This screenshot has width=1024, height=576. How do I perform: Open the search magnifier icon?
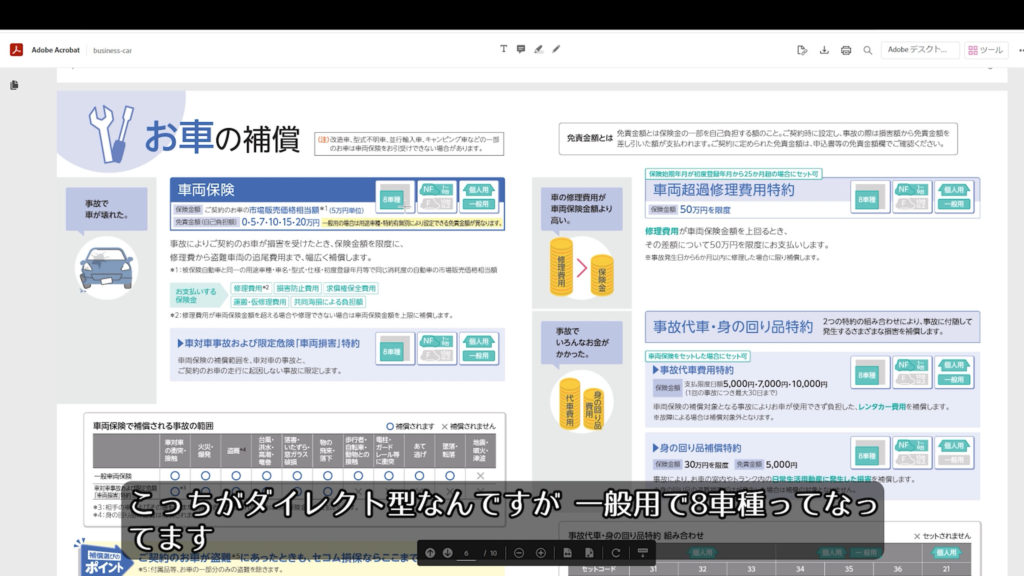[x=868, y=50]
